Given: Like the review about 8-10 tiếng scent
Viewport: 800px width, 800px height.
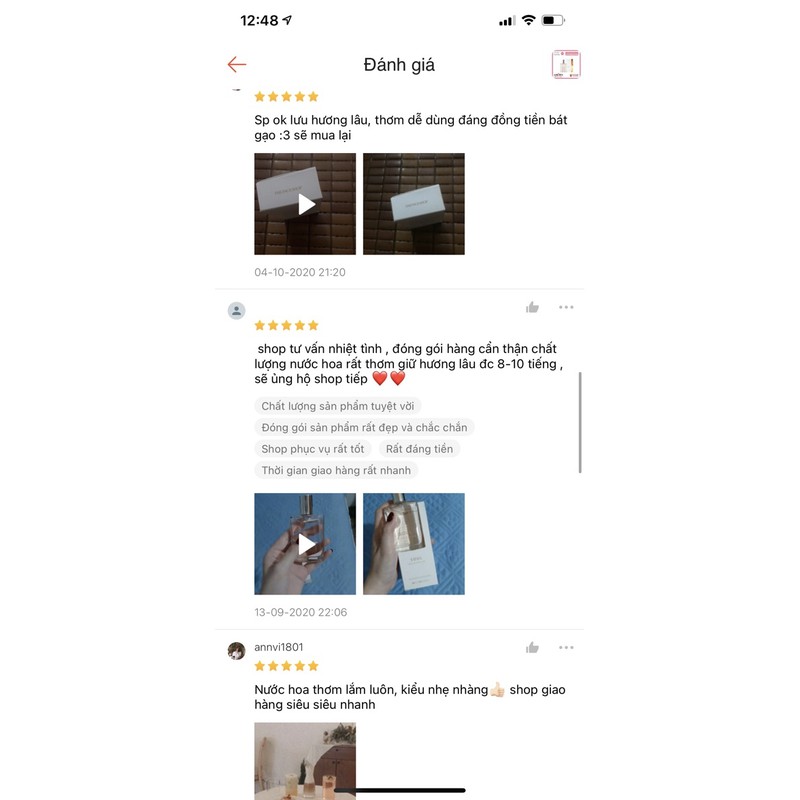Looking at the screenshot, I should [x=532, y=307].
